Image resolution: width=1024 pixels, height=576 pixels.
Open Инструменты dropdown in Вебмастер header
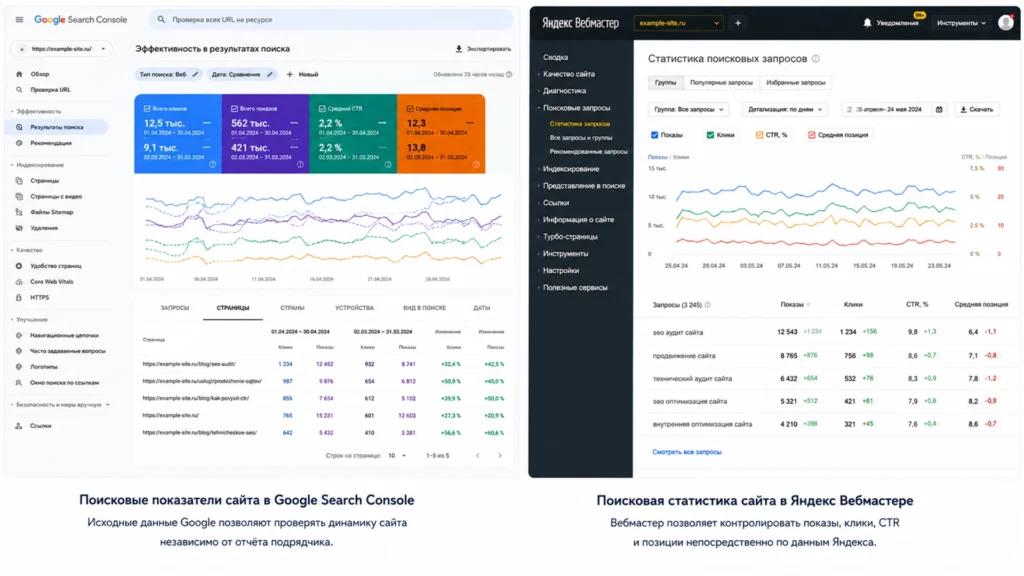(961, 23)
